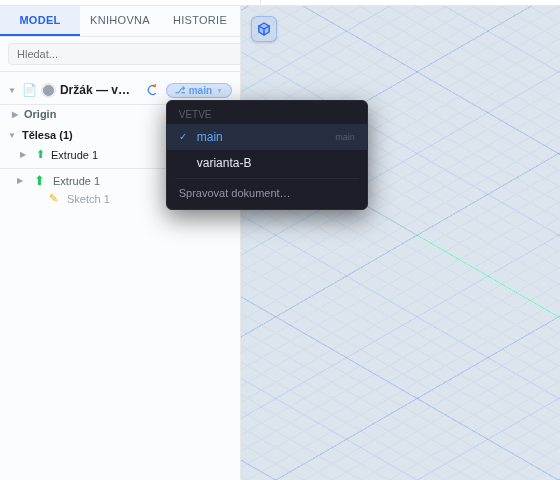Click the 3D view cube icon
560x480 pixels.
tap(264, 29)
